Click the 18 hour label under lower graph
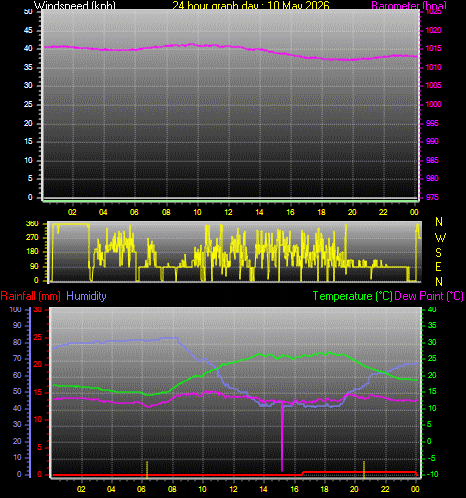The height and width of the screenshot is (498, 466). (x=324, y=489)
